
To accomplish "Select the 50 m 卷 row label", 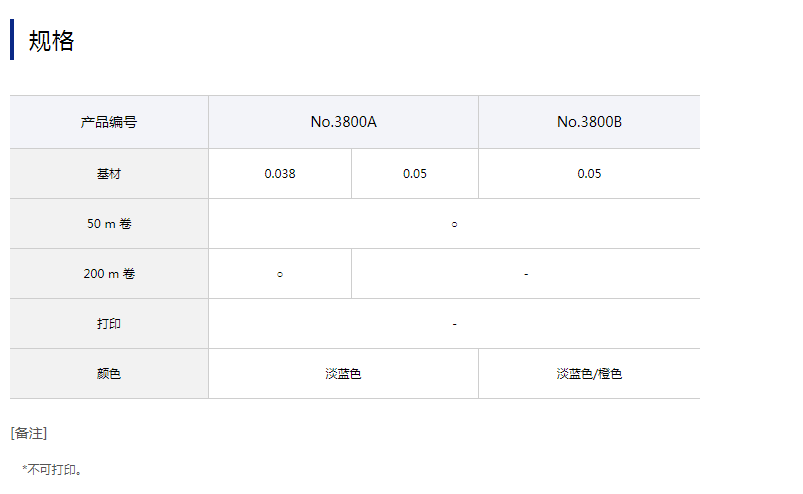I will (x=109, y=224).
